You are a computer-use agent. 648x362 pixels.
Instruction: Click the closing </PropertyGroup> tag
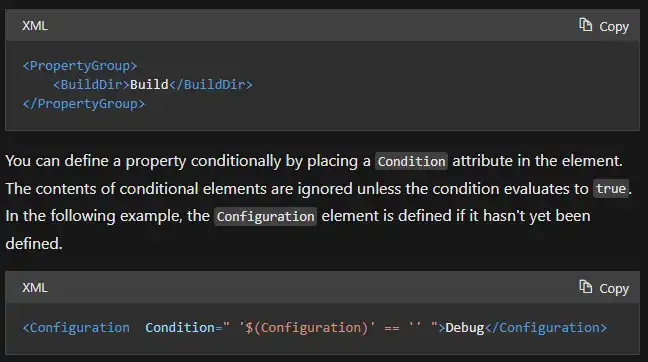pos(84,104)
